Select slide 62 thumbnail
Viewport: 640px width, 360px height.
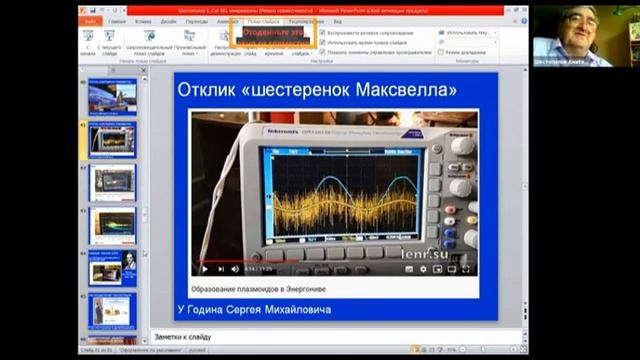[x=112, y=183]
